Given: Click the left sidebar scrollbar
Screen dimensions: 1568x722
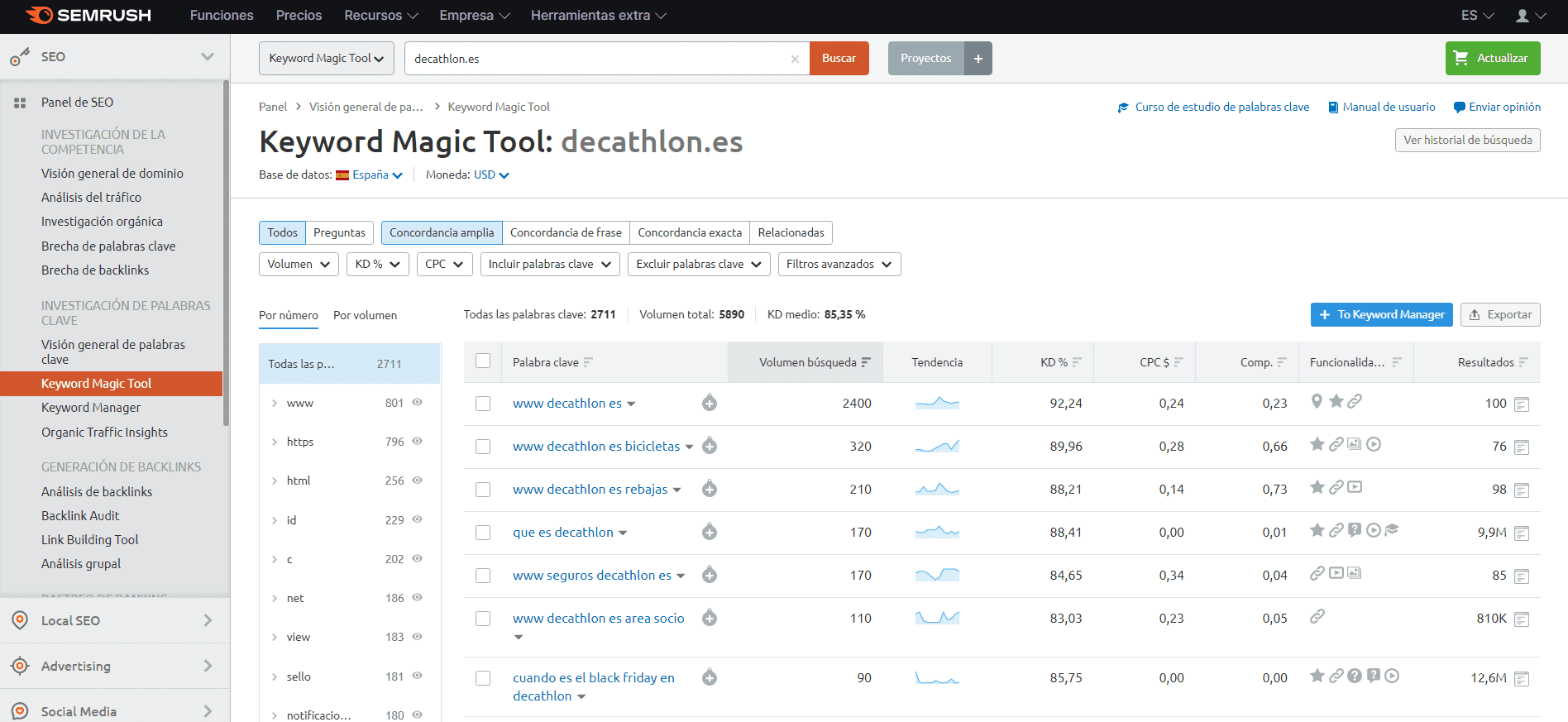Looking at the screenshot, I should pyautogui.click(x=226, y=253).
